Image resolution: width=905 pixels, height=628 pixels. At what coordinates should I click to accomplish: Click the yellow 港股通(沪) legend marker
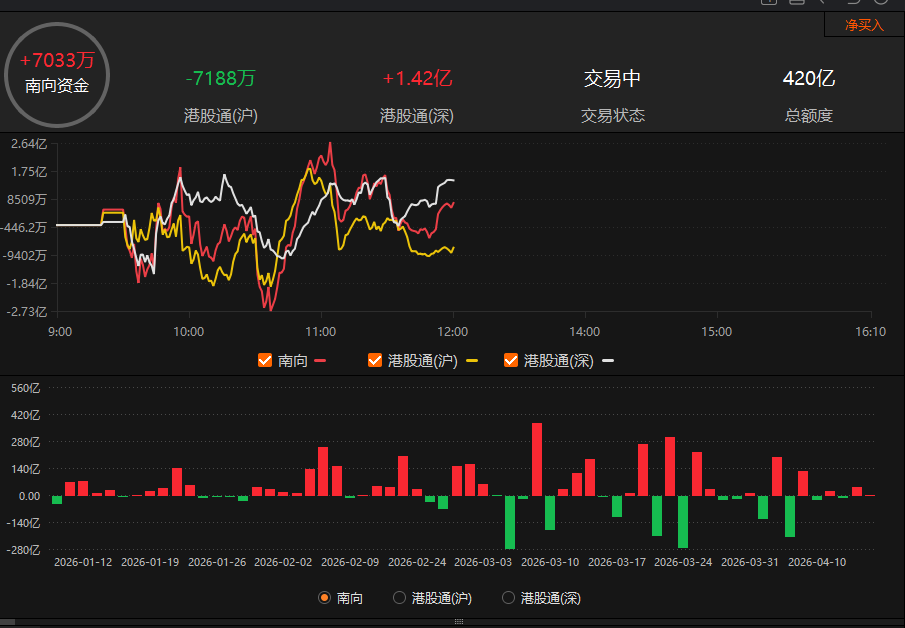tap(472, 361)
